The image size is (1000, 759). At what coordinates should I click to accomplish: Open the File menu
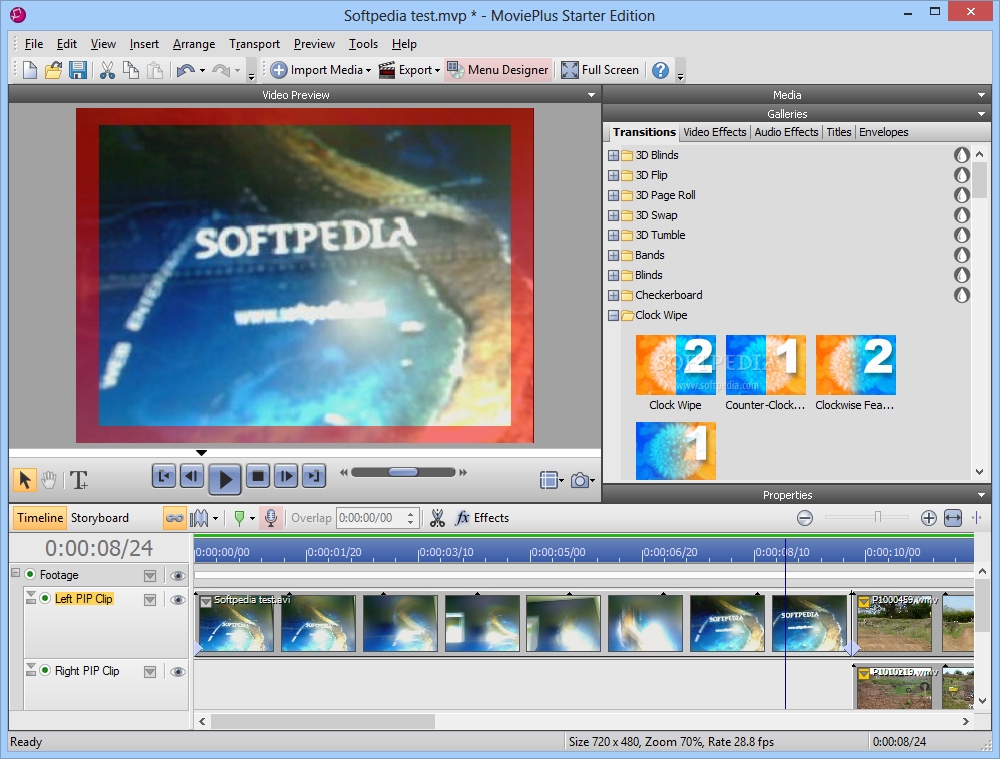point(34,44)
